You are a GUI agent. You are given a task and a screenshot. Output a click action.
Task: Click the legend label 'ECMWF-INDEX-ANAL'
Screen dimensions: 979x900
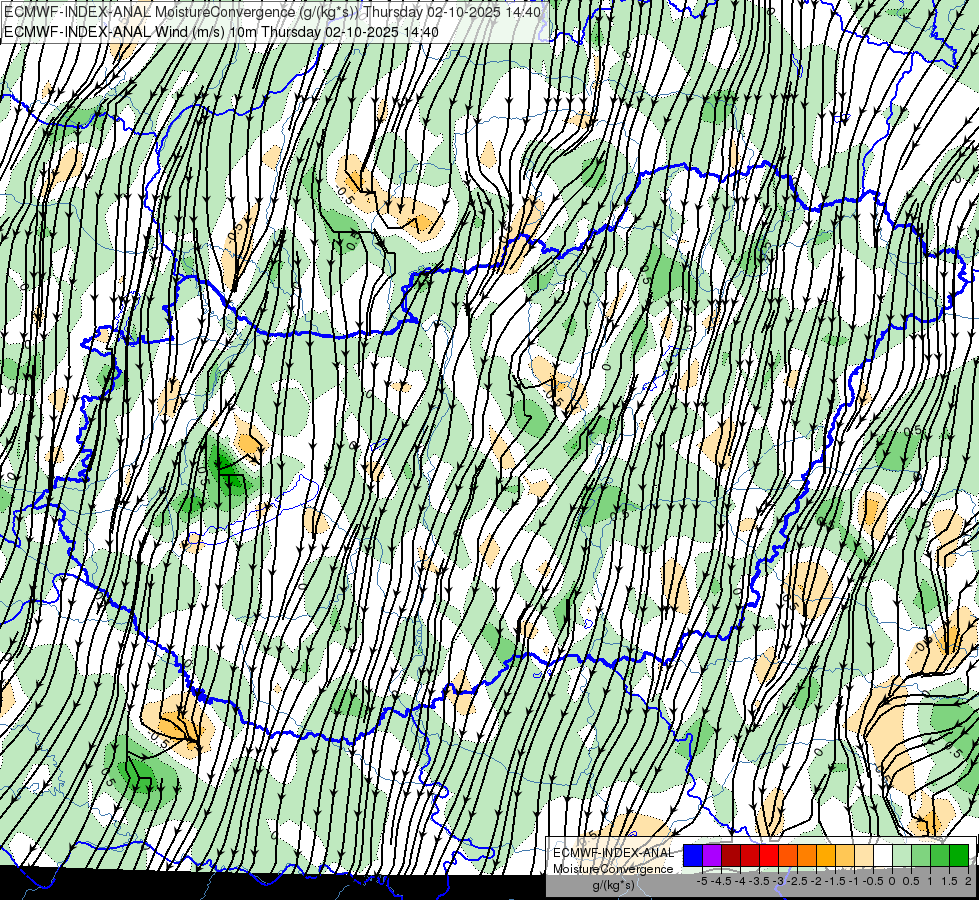tap(614, 853)
